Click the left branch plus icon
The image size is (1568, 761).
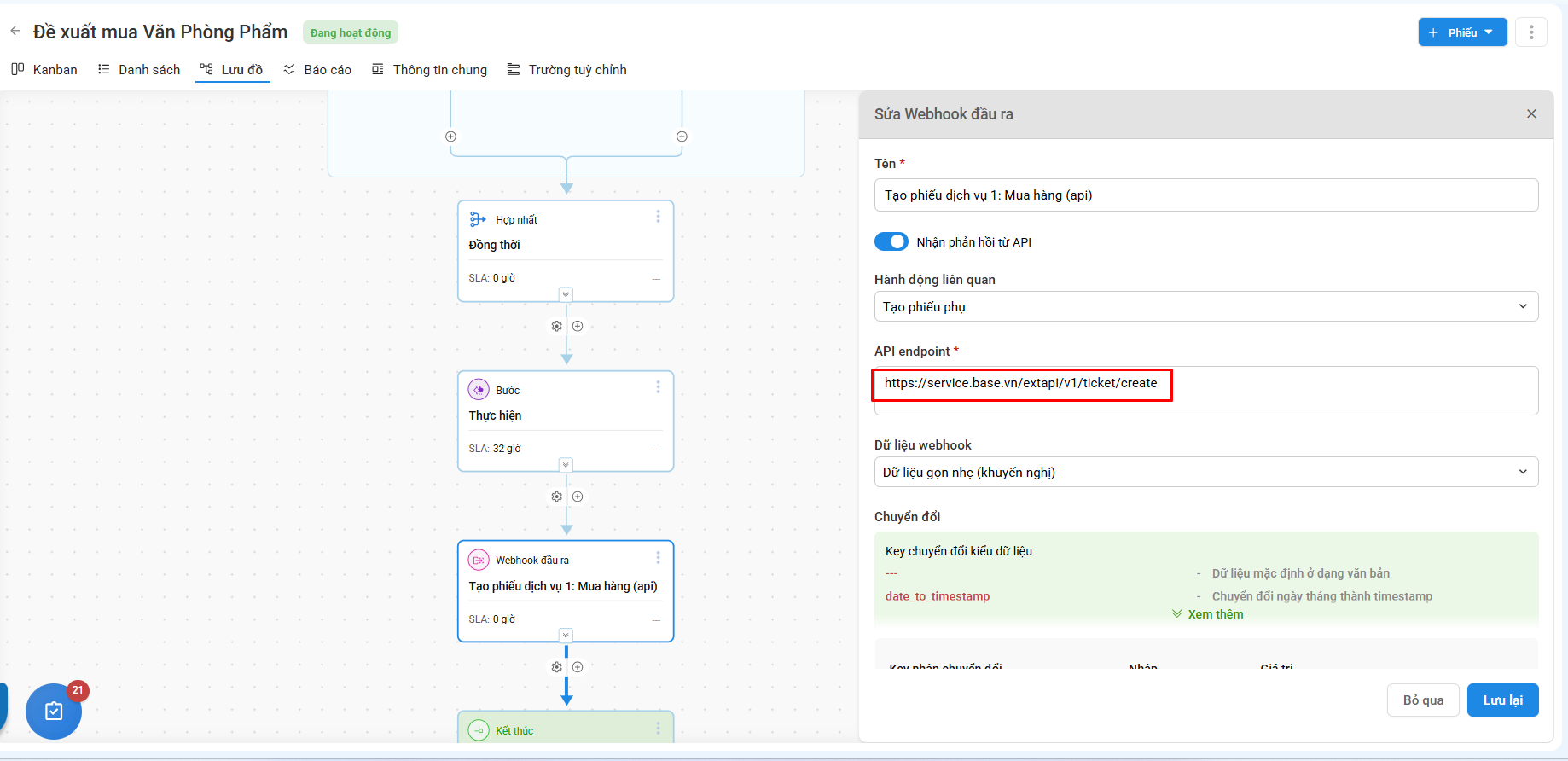[x=451, y=137]
